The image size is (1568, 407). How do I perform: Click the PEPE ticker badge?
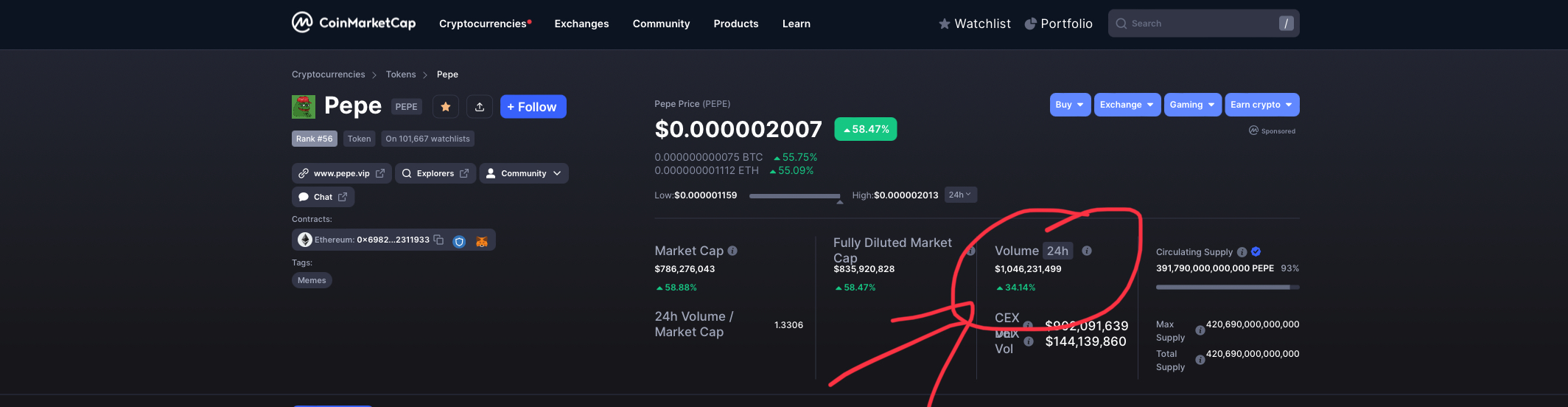[x=407, y=107]
